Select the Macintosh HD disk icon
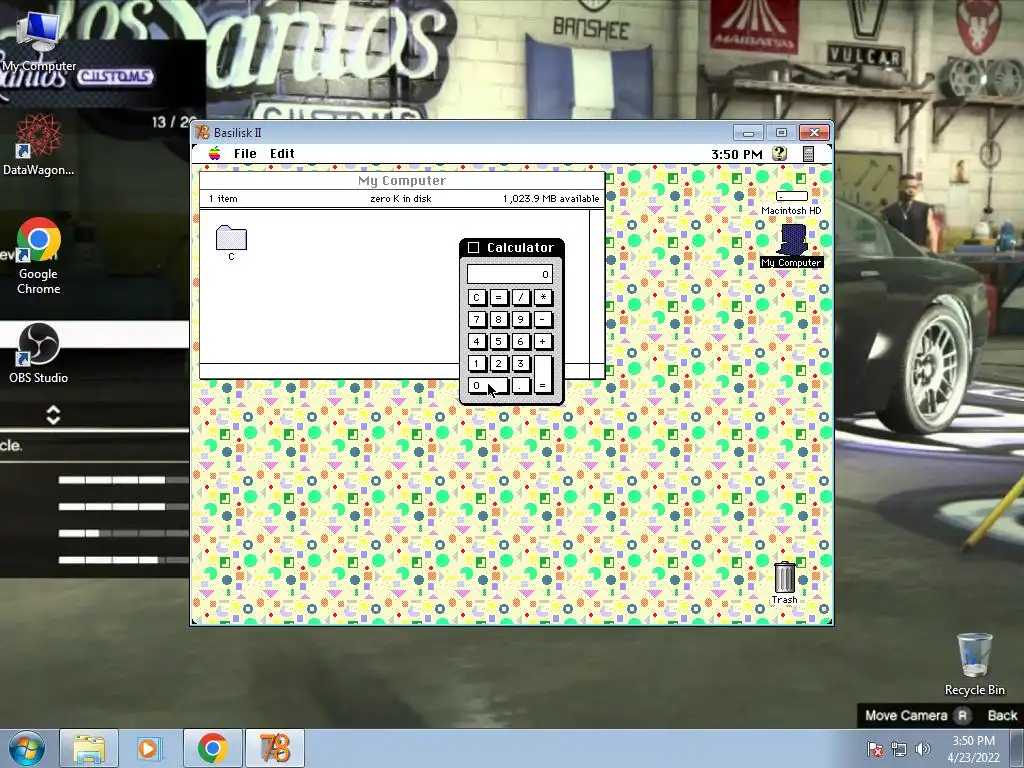The width and height of the screenshot is (1024, 768). tap(791, 202)
